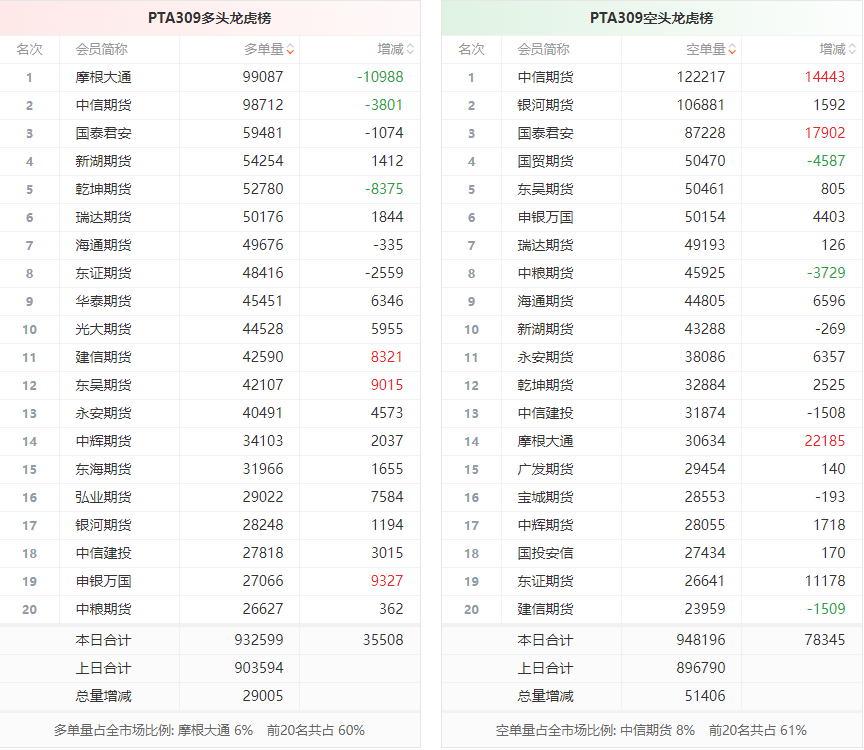Click short table total 948196
This screenshot has width=864, height=750.
tap(701, 640)
